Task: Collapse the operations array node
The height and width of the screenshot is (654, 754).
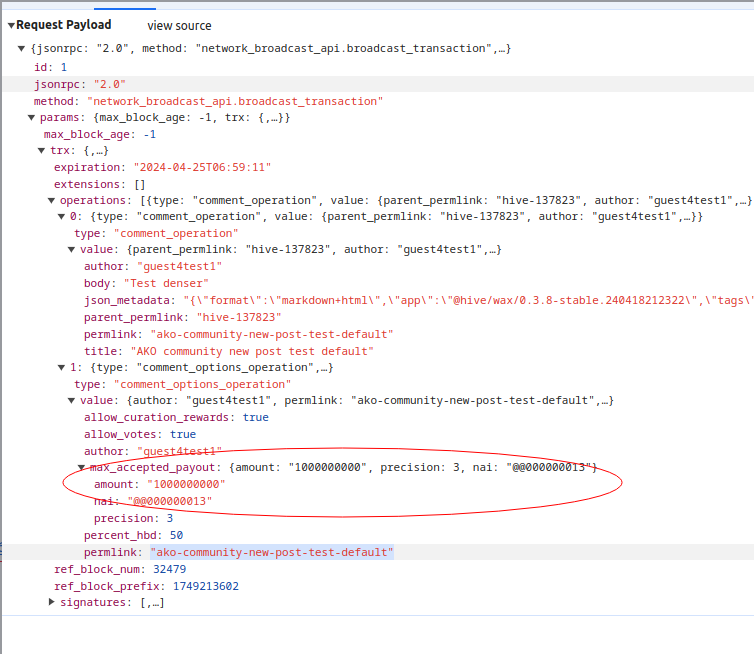Action: [x=50, y=201]
